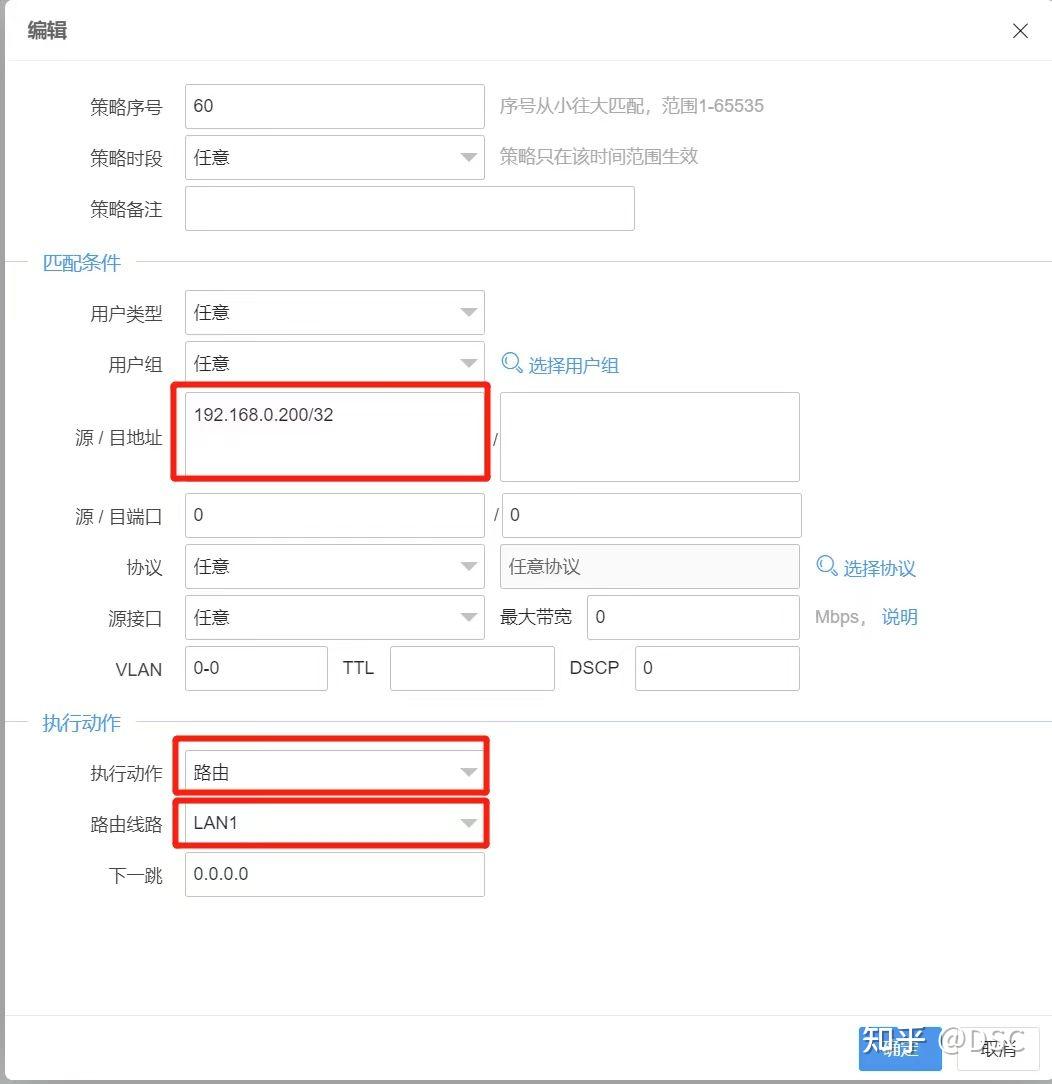Screen dimensions: 1052x1084
Task: Click the magnifier icon beside 选择协议
Action: (826, 566)
